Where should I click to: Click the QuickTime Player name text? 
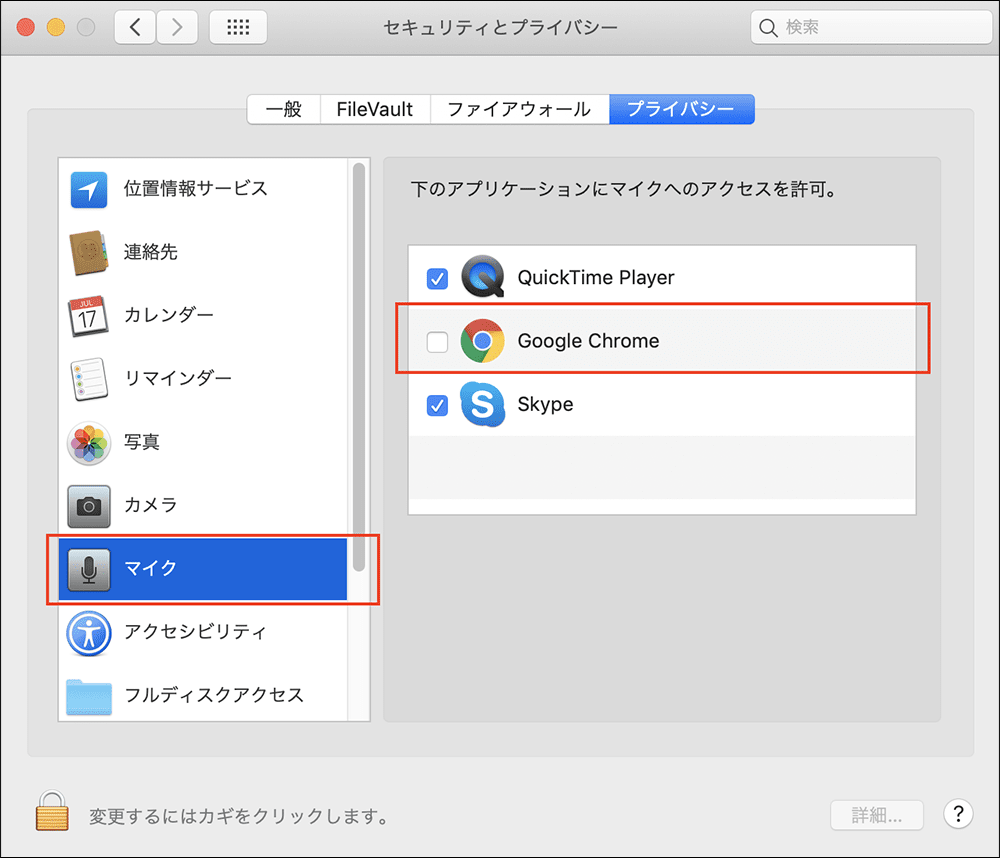coord(596,278)
